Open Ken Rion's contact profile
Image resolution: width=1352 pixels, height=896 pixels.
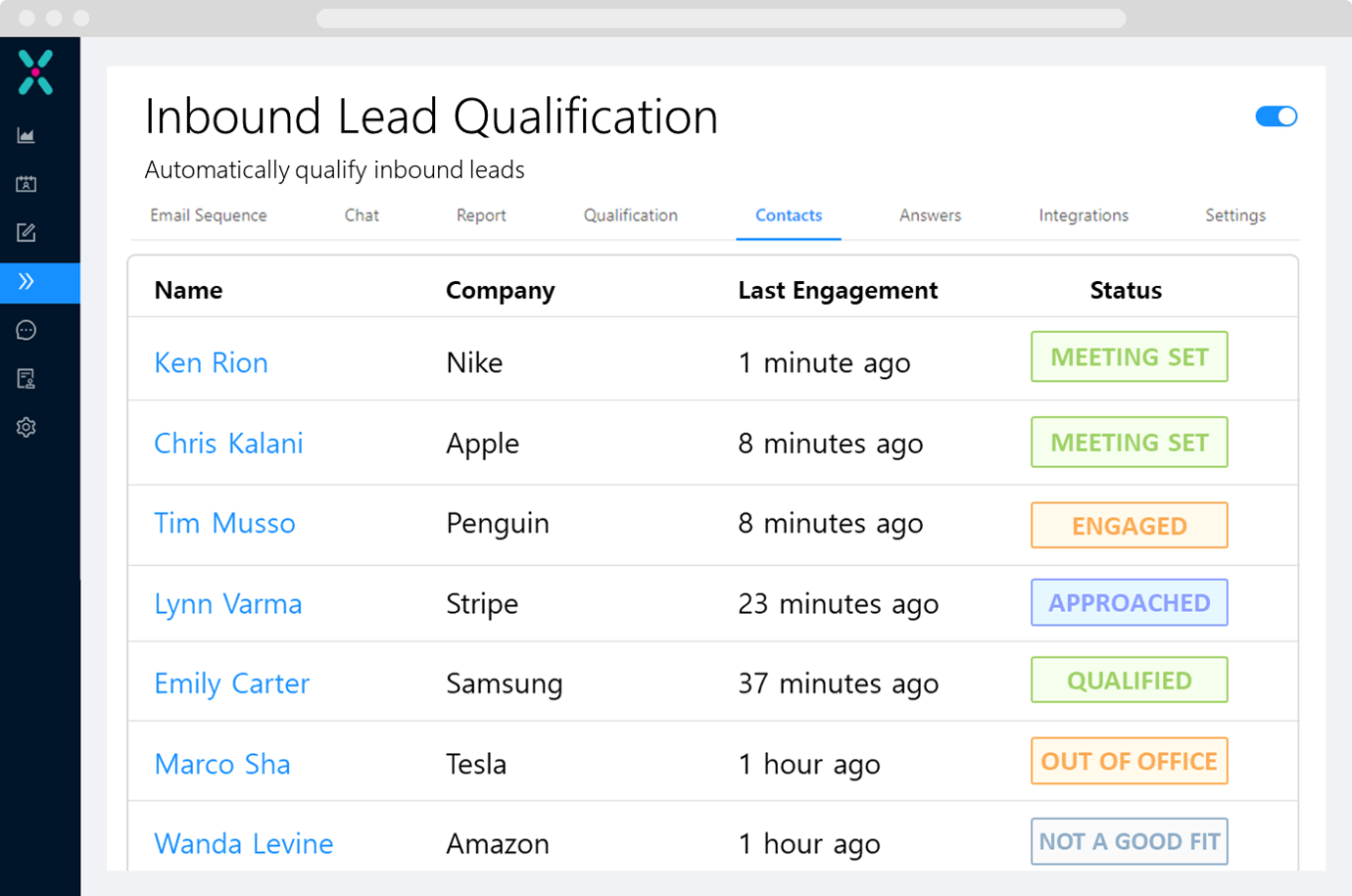(211, 362)
